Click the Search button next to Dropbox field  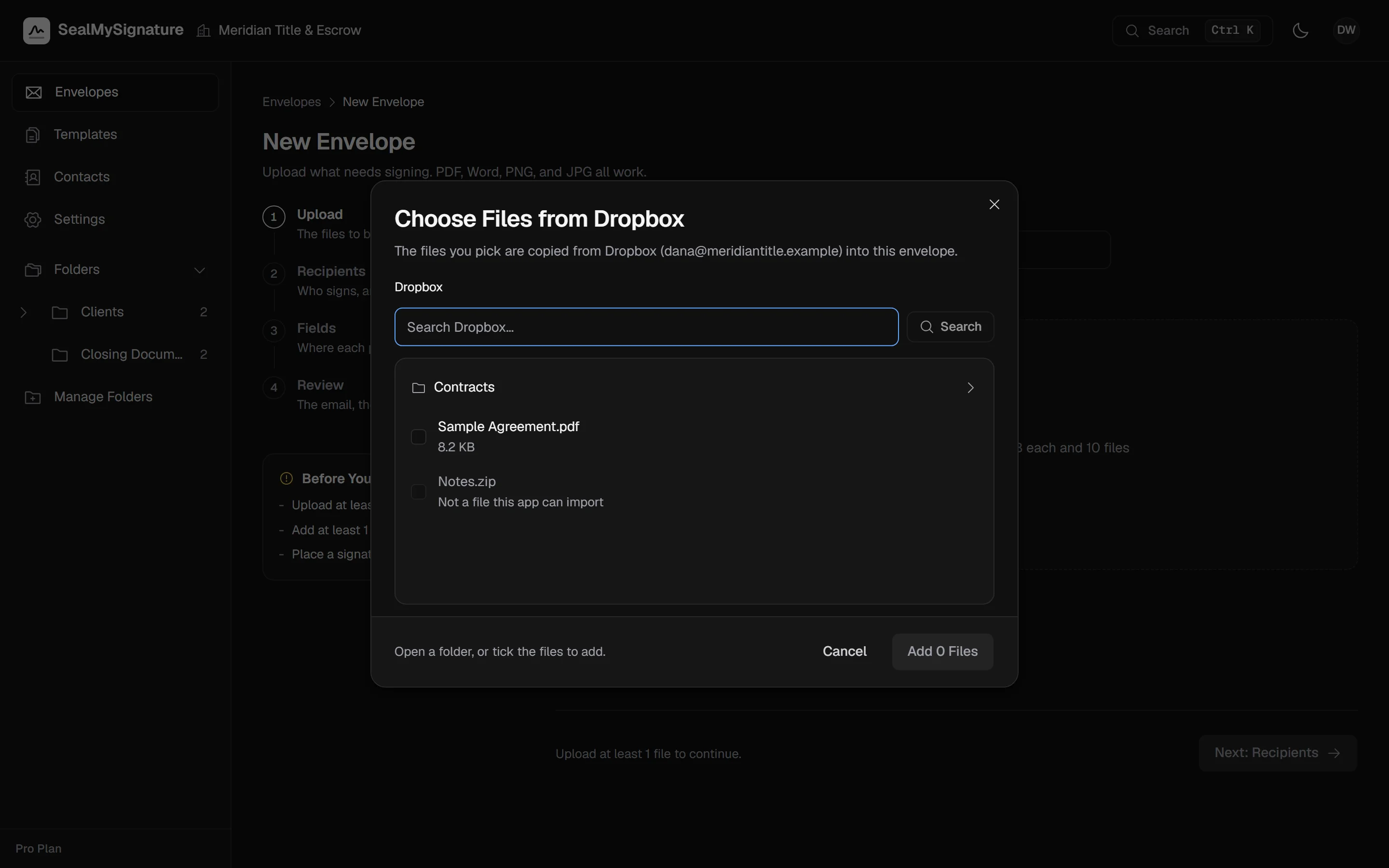coord(951,326)
